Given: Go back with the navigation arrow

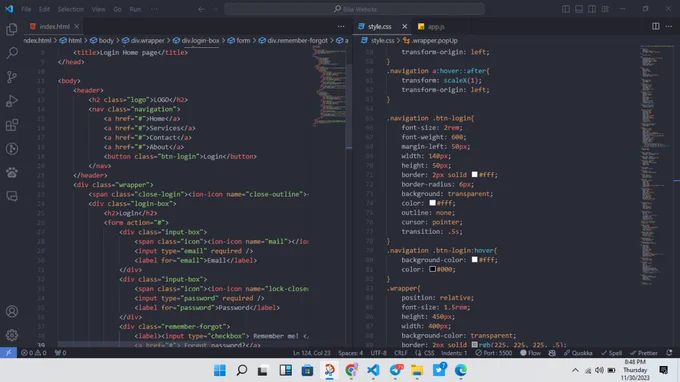Looking at the screenshot, I should pos(201,9).
